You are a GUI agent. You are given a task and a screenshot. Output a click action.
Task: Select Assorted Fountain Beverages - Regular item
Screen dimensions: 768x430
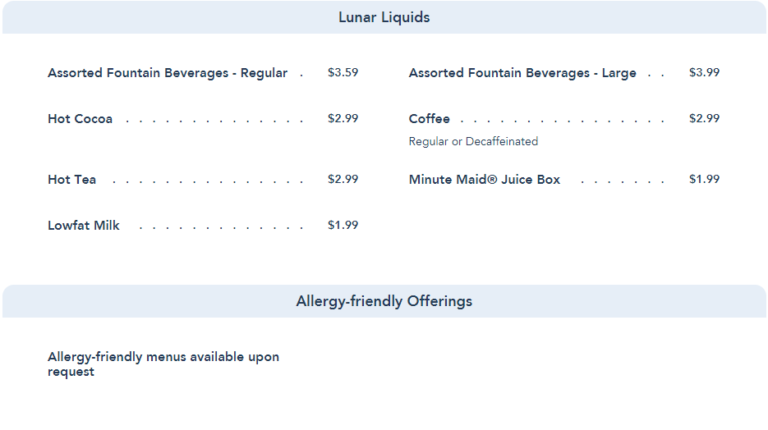167,73
